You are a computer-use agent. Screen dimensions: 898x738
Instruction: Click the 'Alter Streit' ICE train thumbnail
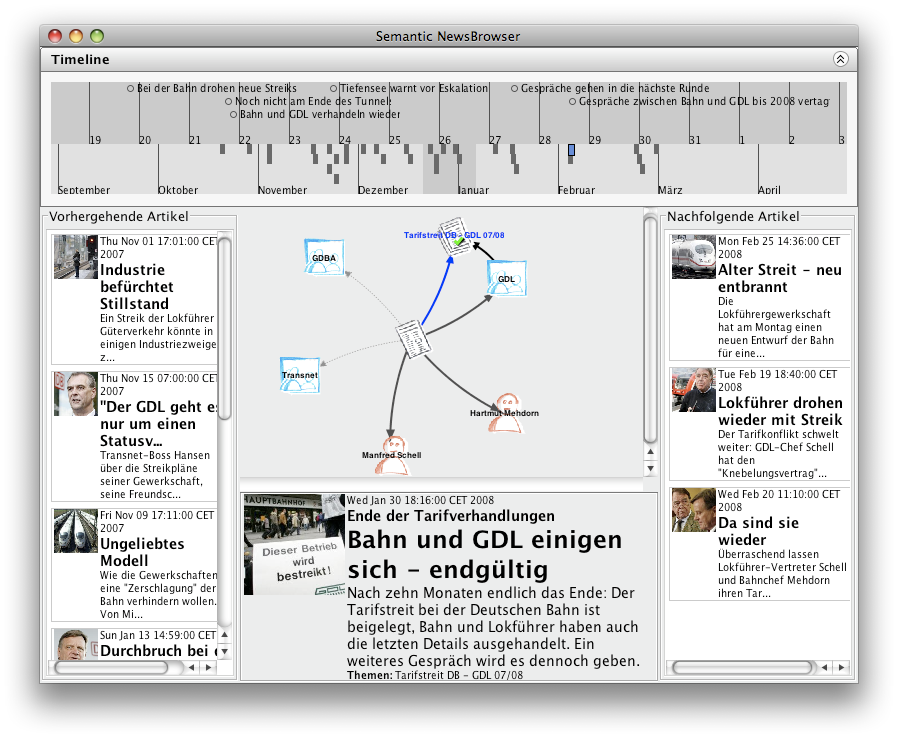(x=694, y=256)
